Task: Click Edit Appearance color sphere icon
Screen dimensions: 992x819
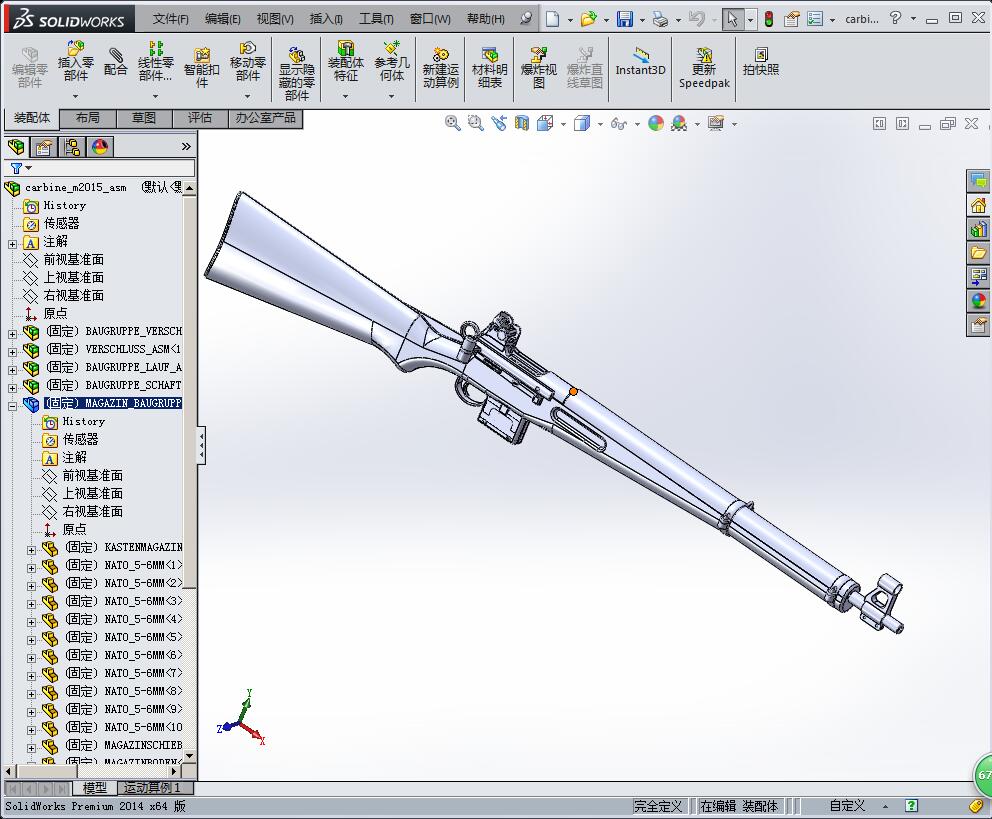Action: point(656,123)
